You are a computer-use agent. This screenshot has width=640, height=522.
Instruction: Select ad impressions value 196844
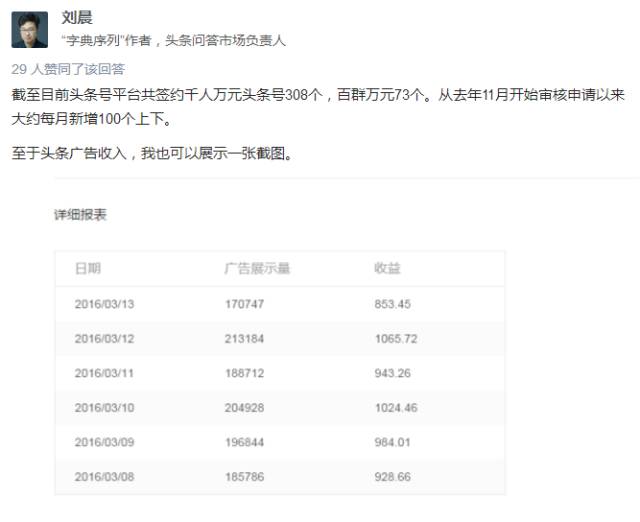244,442
